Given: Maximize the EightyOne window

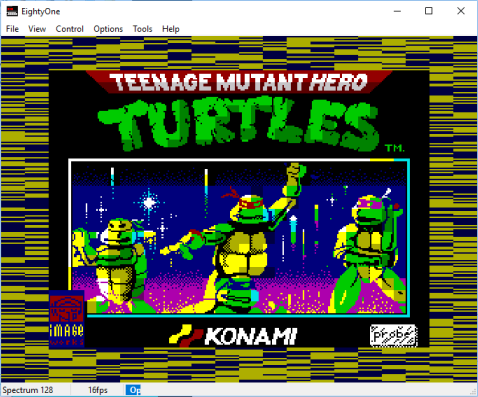Looking at the screenshot, I should click(x=429, y=11).
